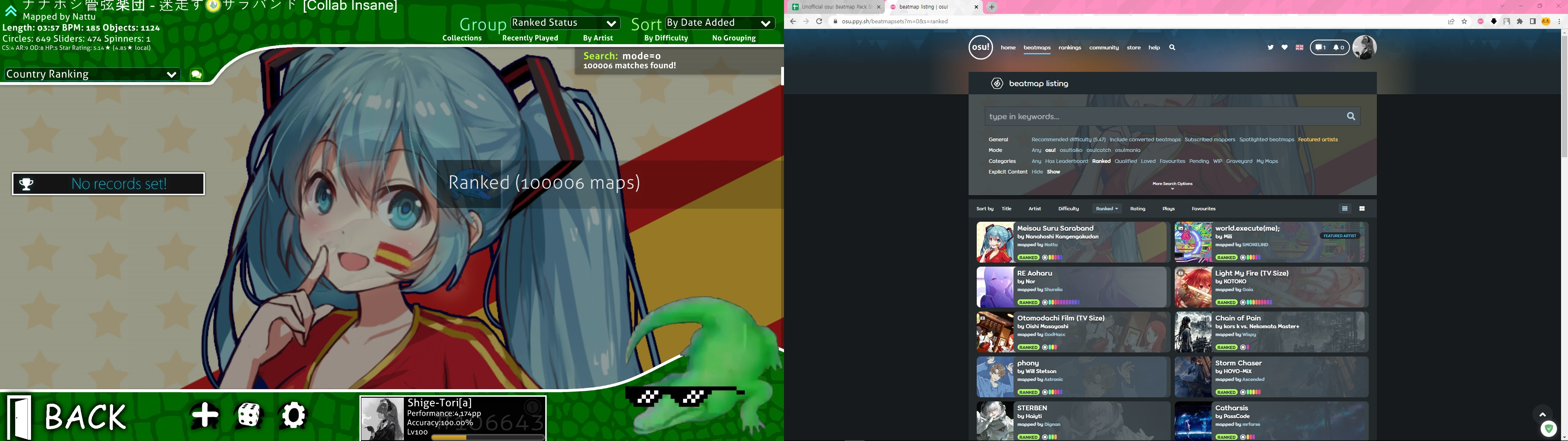Toggle Explicit Content Hide setting
Image resolution: width=1568 pixels, height=441 pixels.
[1037, 172]
